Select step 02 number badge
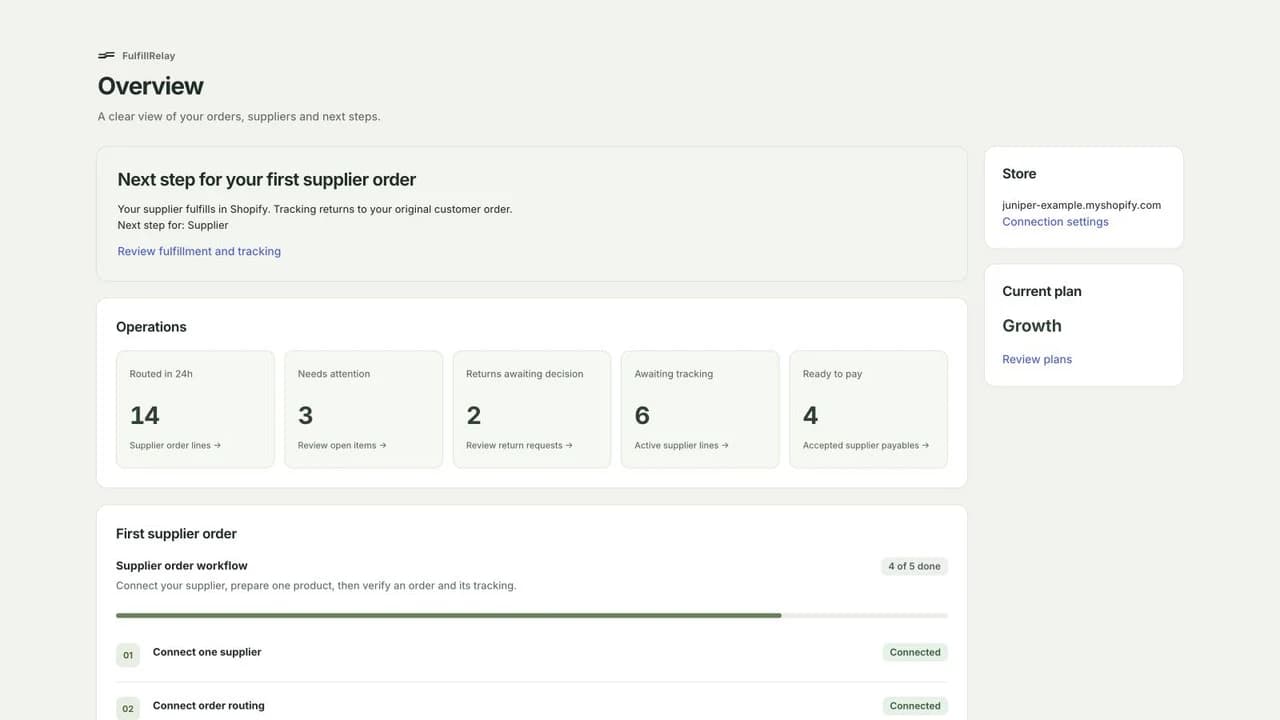 pyautogui.click(x=128, y=709)
